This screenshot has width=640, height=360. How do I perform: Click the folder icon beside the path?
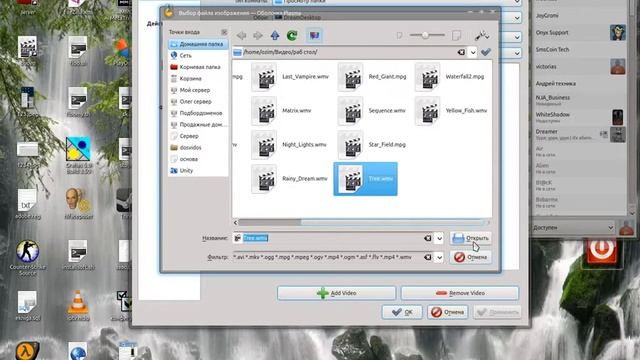(x=237, y=52)
